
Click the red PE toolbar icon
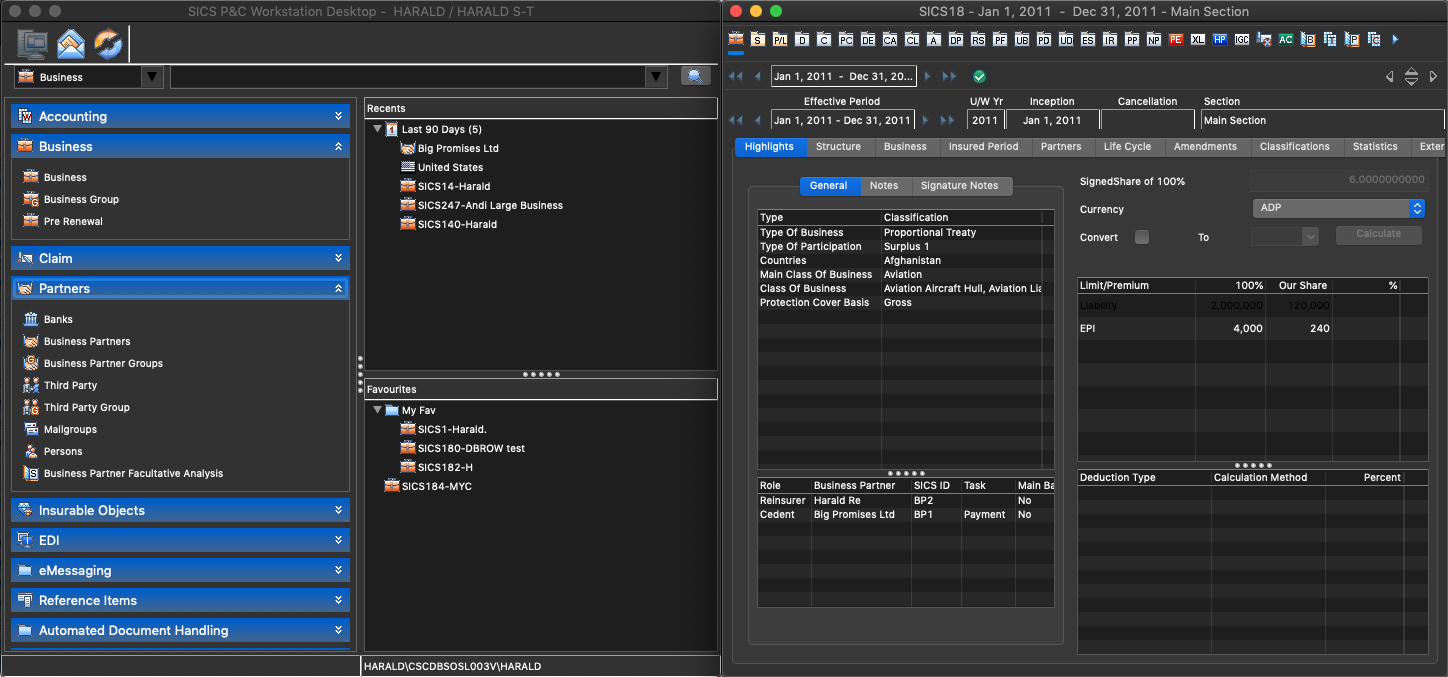tap(1175, 40)
